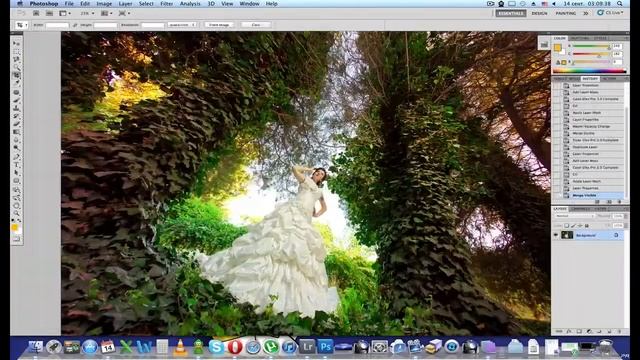Select the Pen tool
Image resolution: width=640 pixels, height=360 pixels.
click(16, 157)
